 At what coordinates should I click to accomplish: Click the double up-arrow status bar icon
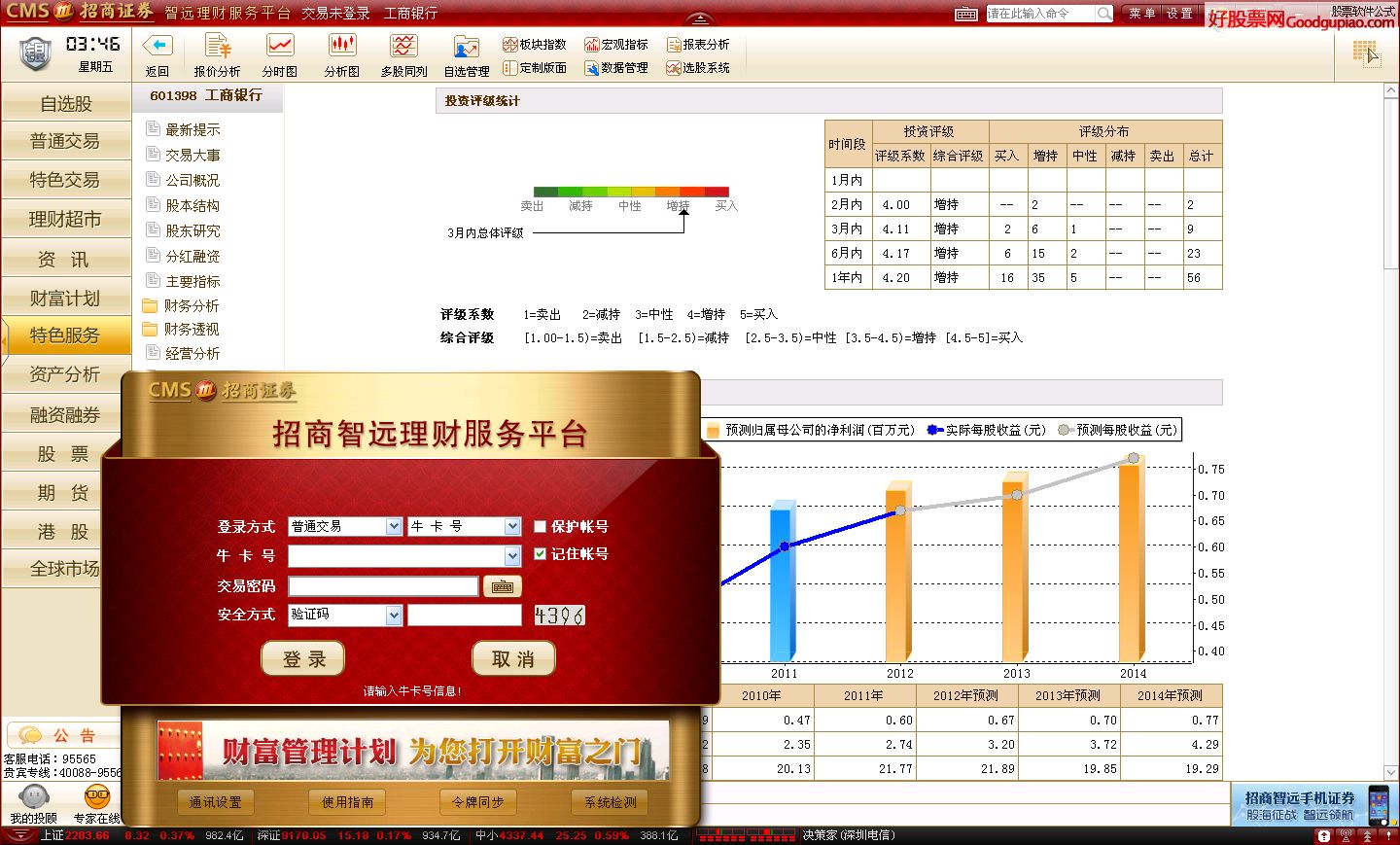(x=1366, y=835)
